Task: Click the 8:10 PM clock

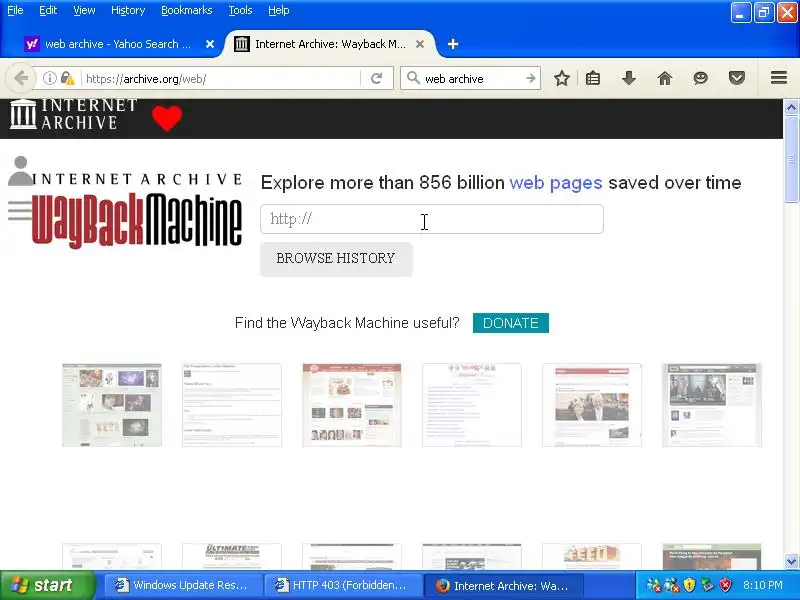Action: [x=763, y=585]
